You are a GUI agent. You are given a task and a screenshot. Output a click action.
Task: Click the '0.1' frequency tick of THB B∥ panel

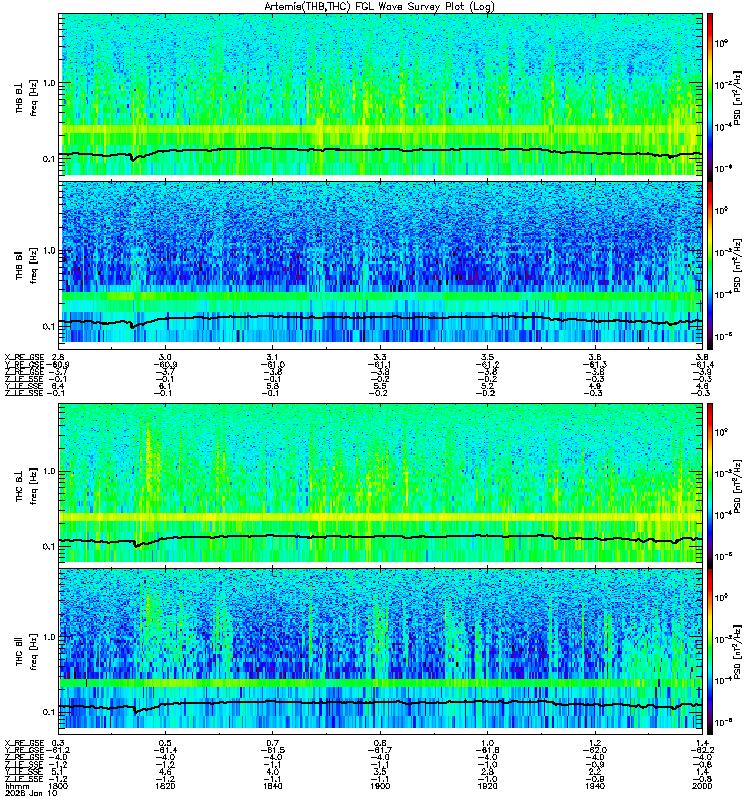coord(49,327)
